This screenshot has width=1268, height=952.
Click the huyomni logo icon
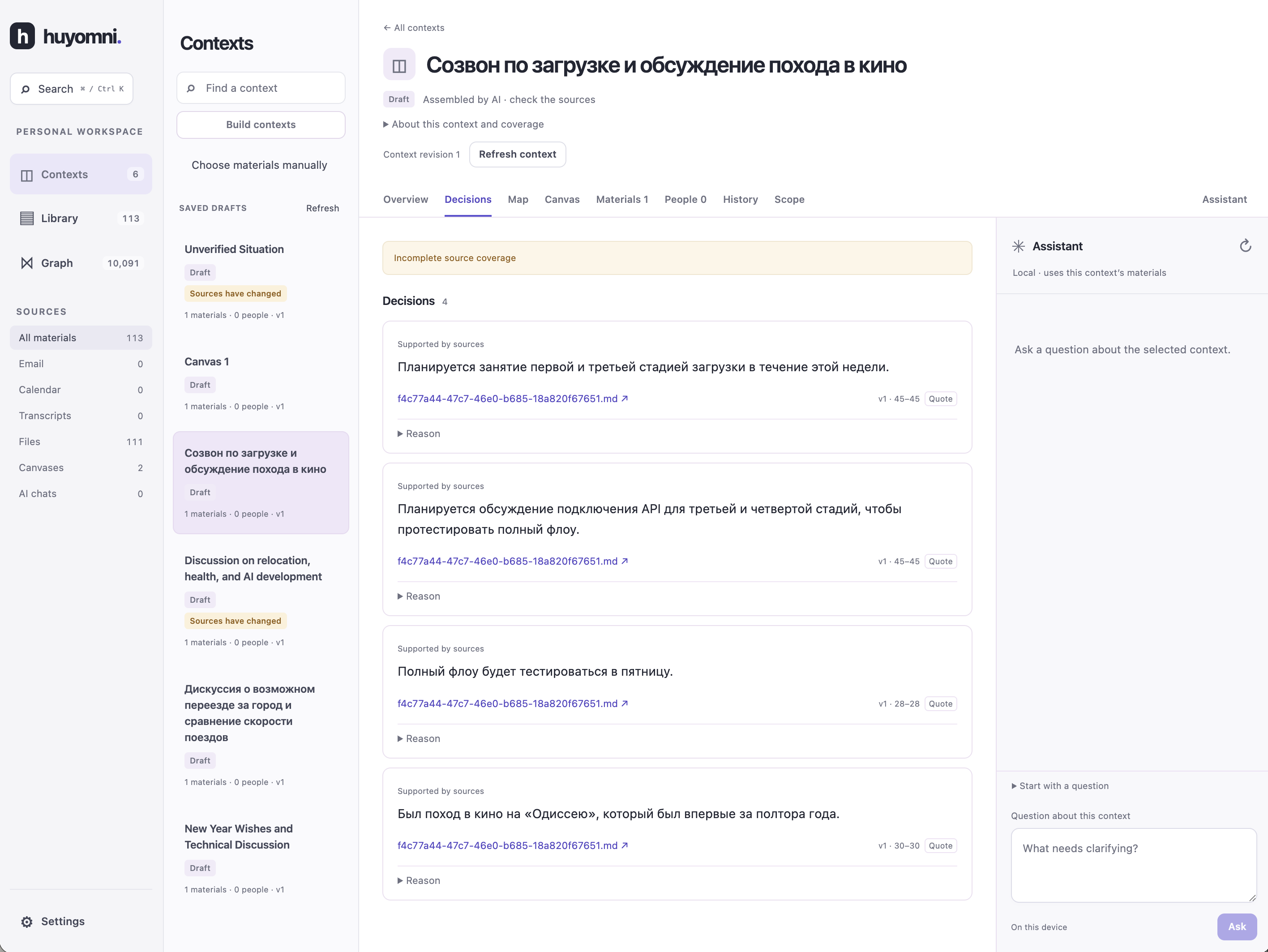(x=22, y=36)
